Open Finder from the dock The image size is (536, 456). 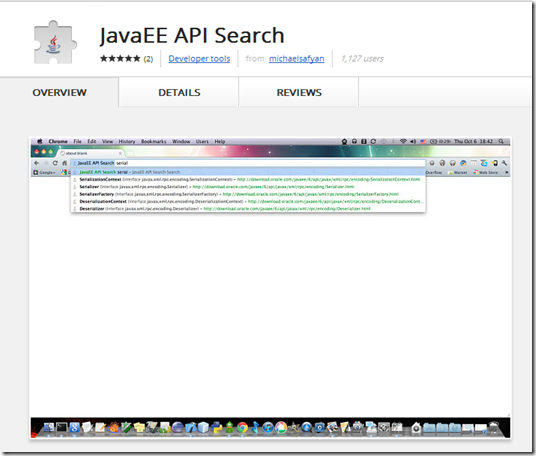[x=49, y=427]
